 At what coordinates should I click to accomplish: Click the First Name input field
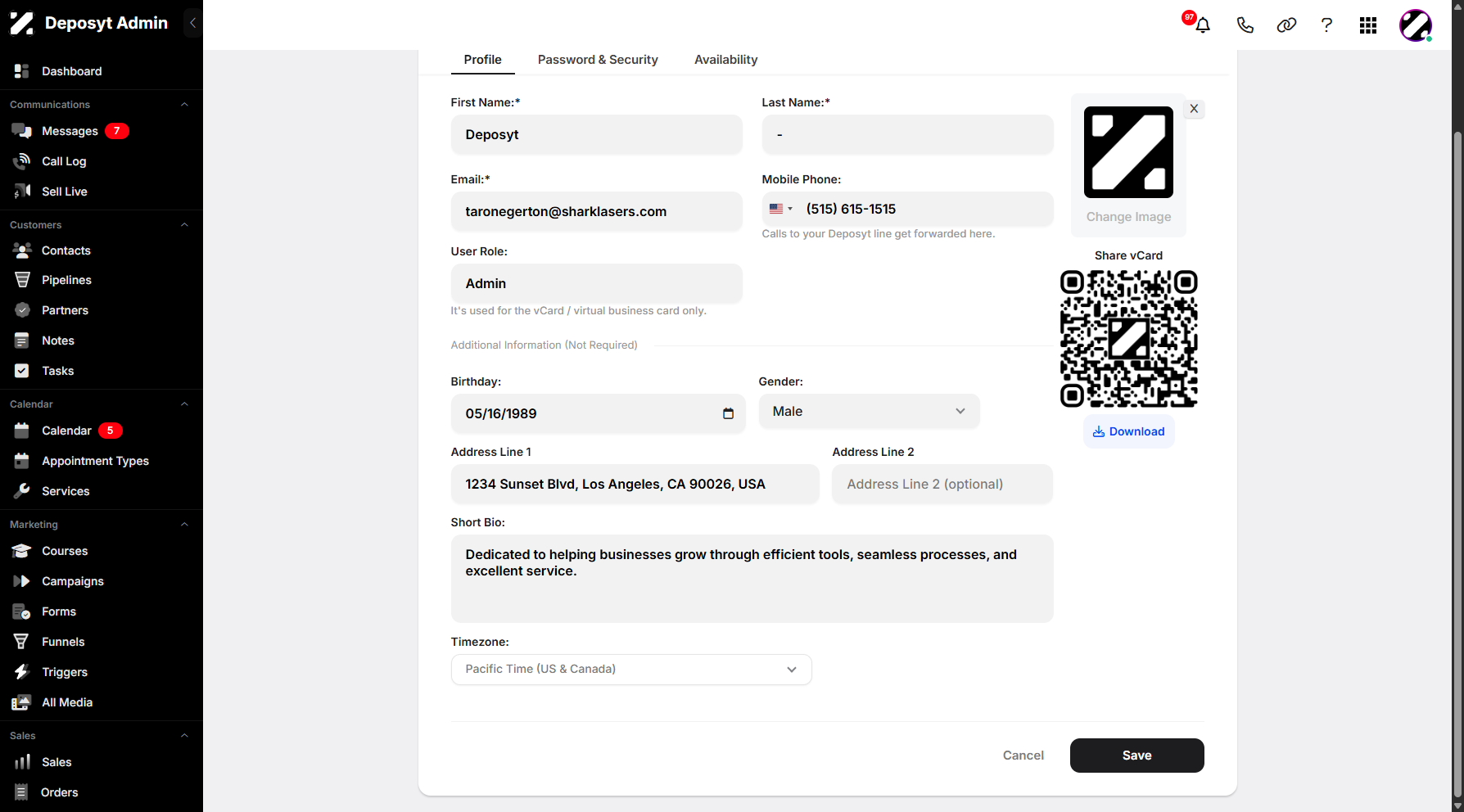[596, 134]
